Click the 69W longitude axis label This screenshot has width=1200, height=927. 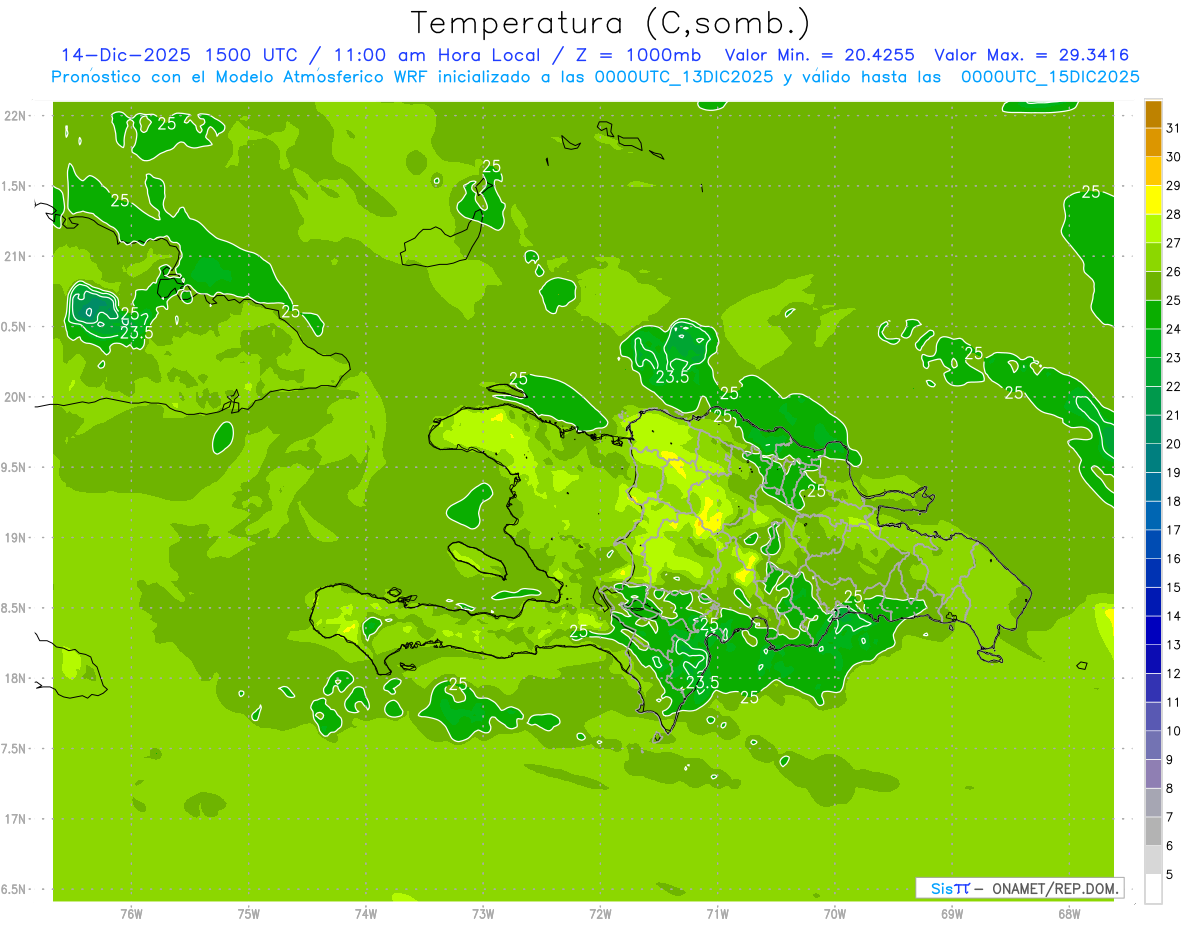click(952, 913)
